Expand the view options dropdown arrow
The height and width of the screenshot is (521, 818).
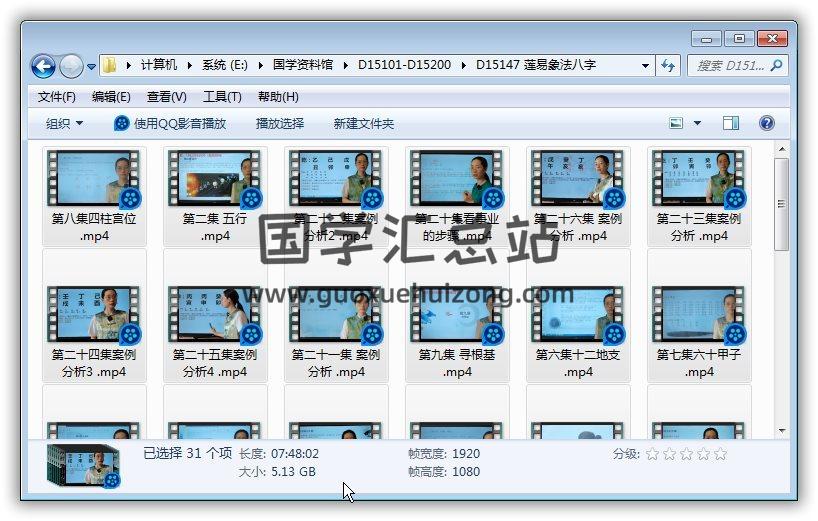(697, 123)
